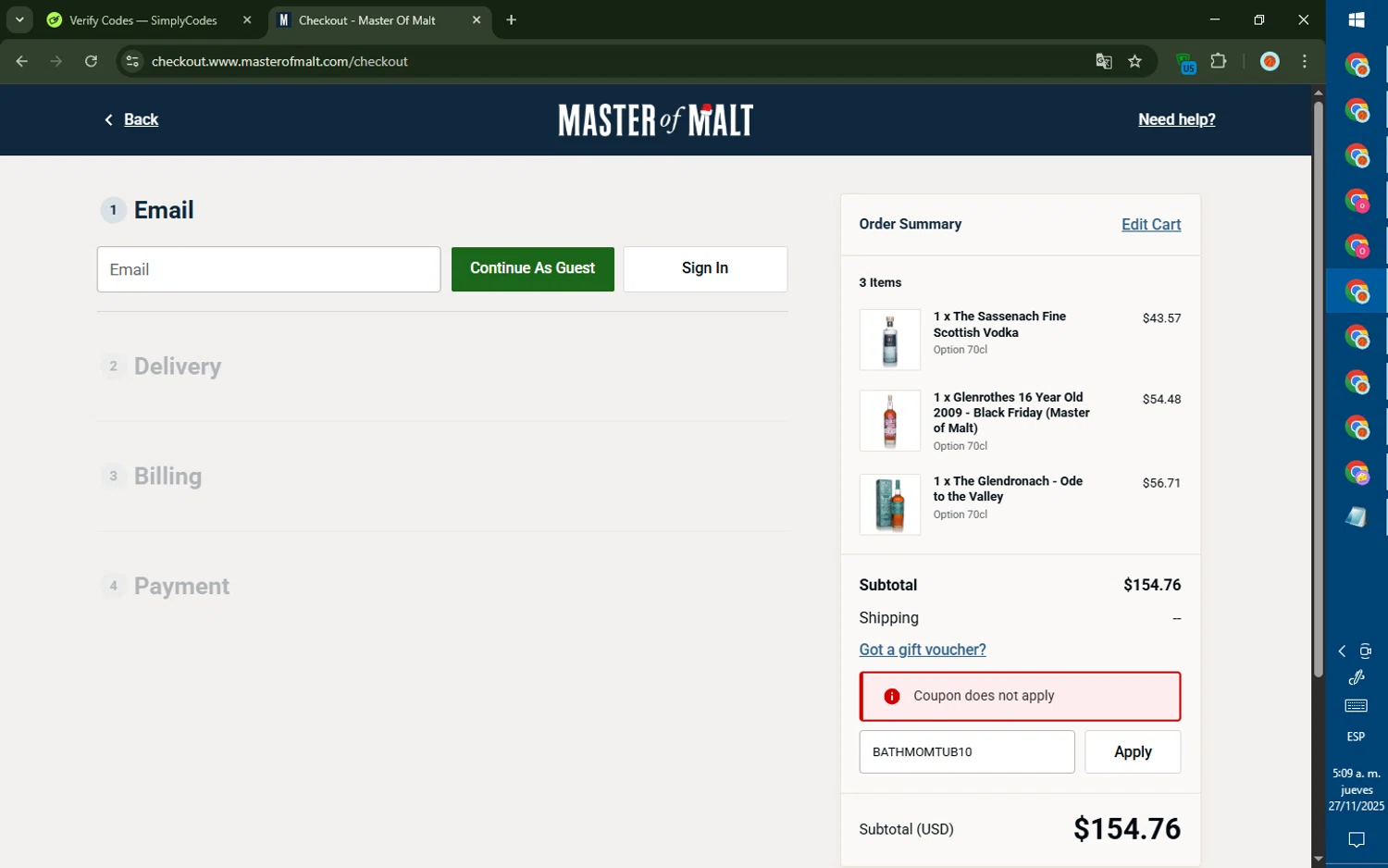
Task: Click the Glenrothes 16 Year Old thumbnail
Action: [890, 421]
